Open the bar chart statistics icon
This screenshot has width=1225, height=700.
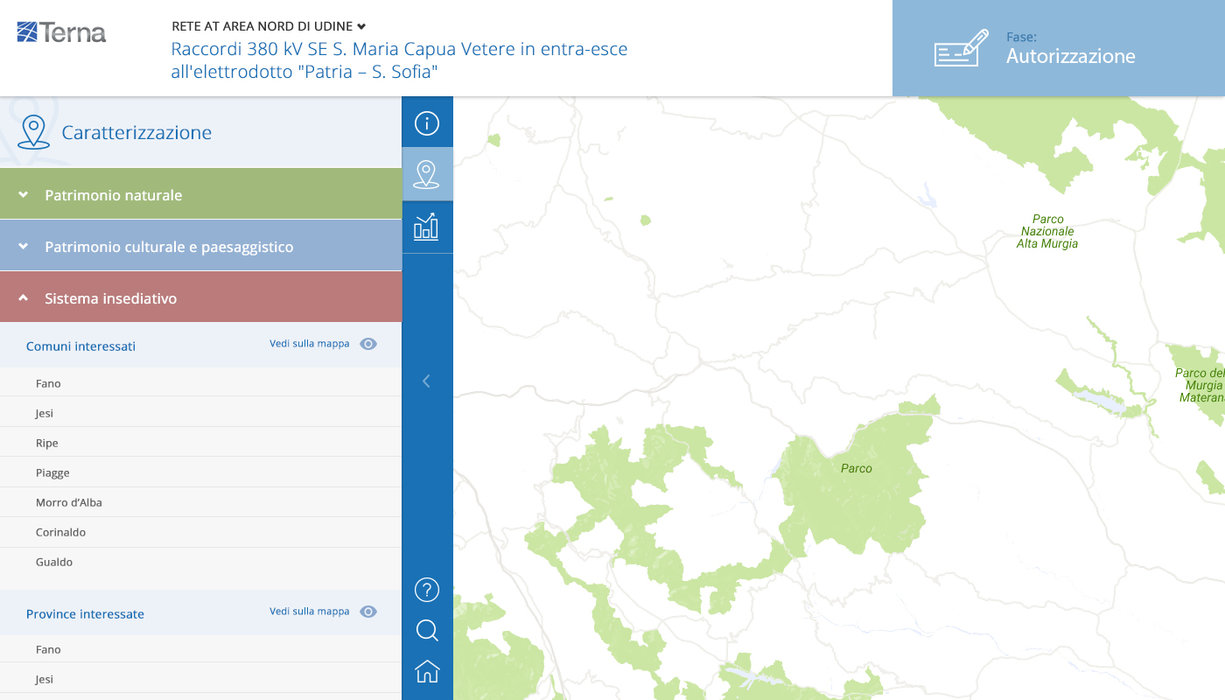coord(427,227)
